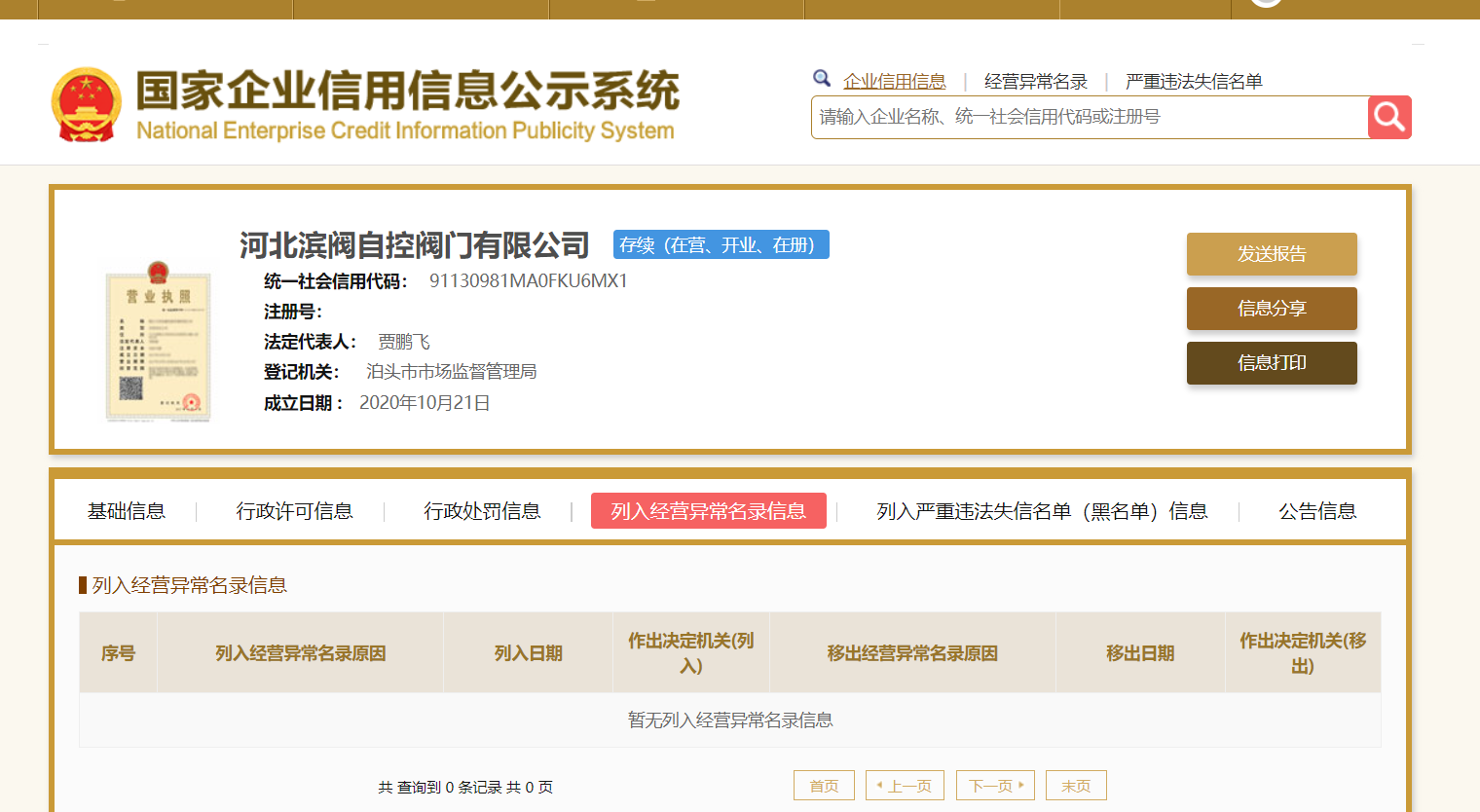Image resolution: width=1480 pixels, height=812 pixels.
Task: Switch to the 基础信息 tab
Action: pos(127,511)
